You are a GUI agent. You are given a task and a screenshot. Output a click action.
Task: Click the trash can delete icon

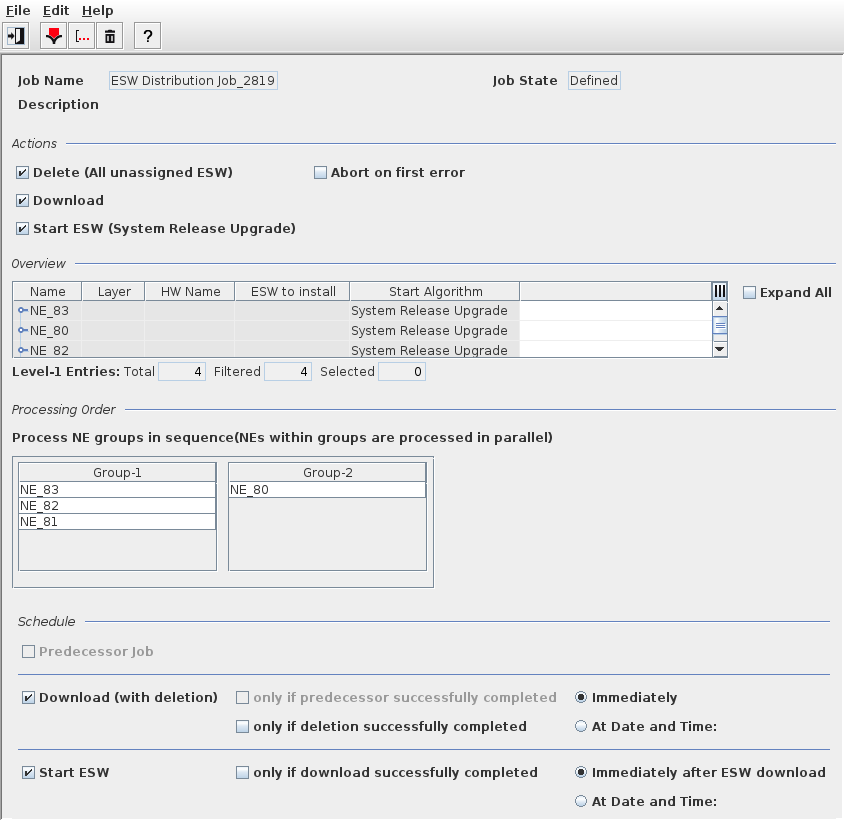pyautogui.click(x=110, y=37)
